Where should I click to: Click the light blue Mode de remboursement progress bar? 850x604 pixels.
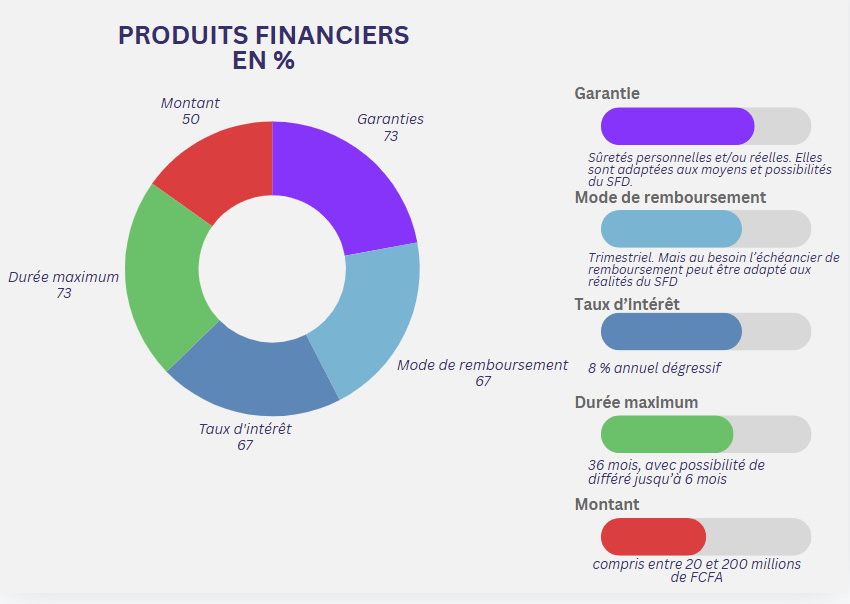[x=671, y=229]
